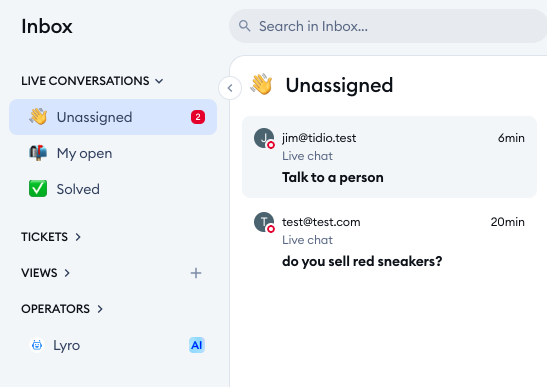The height and width of the screenshot is (387, 547).
Task: Expand the Operators section
Action: point(62,309)
